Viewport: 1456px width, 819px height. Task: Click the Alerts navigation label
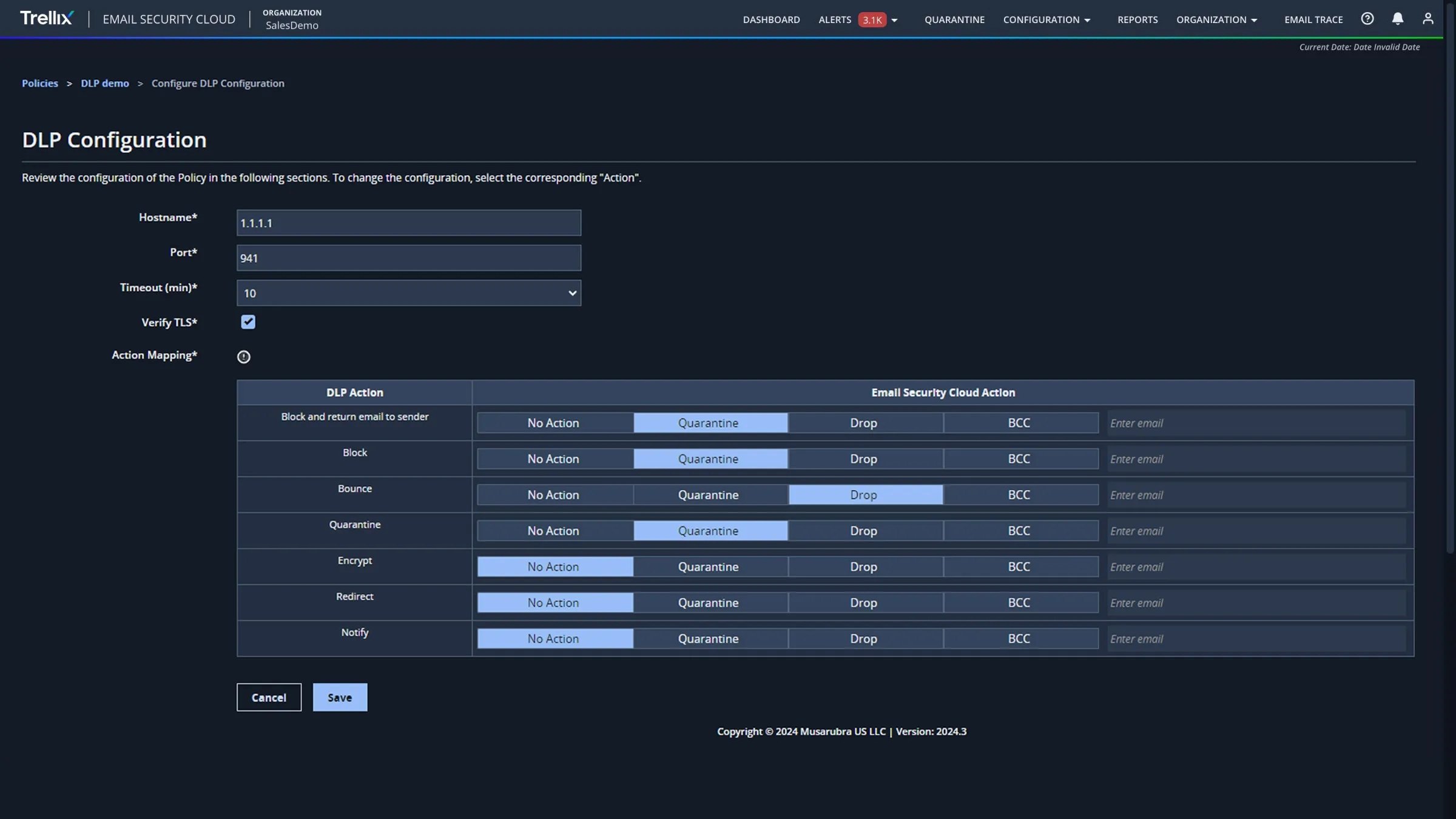[x=835, y=19]
